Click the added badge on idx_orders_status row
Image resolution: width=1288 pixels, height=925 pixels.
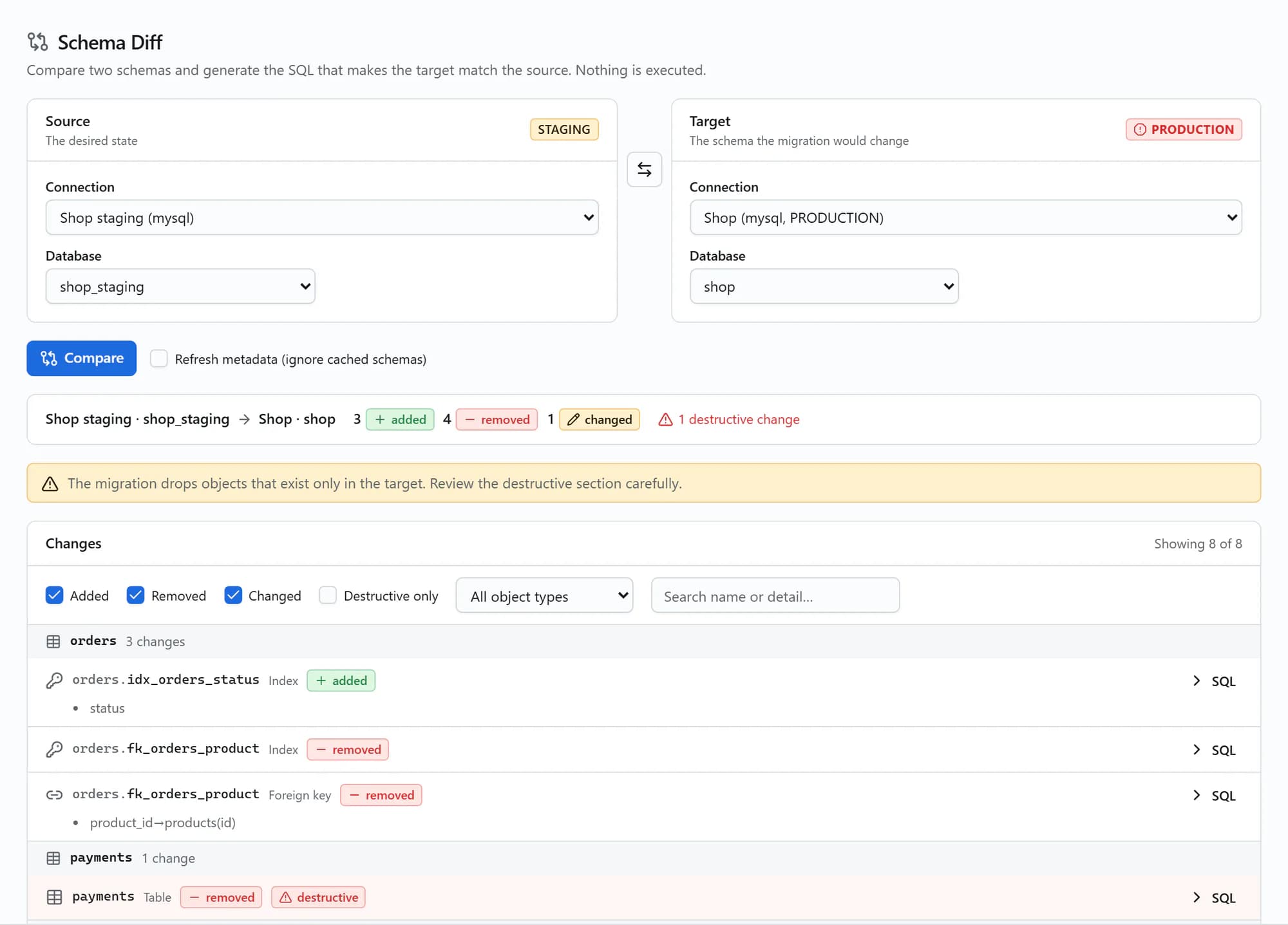pos(341,680)
